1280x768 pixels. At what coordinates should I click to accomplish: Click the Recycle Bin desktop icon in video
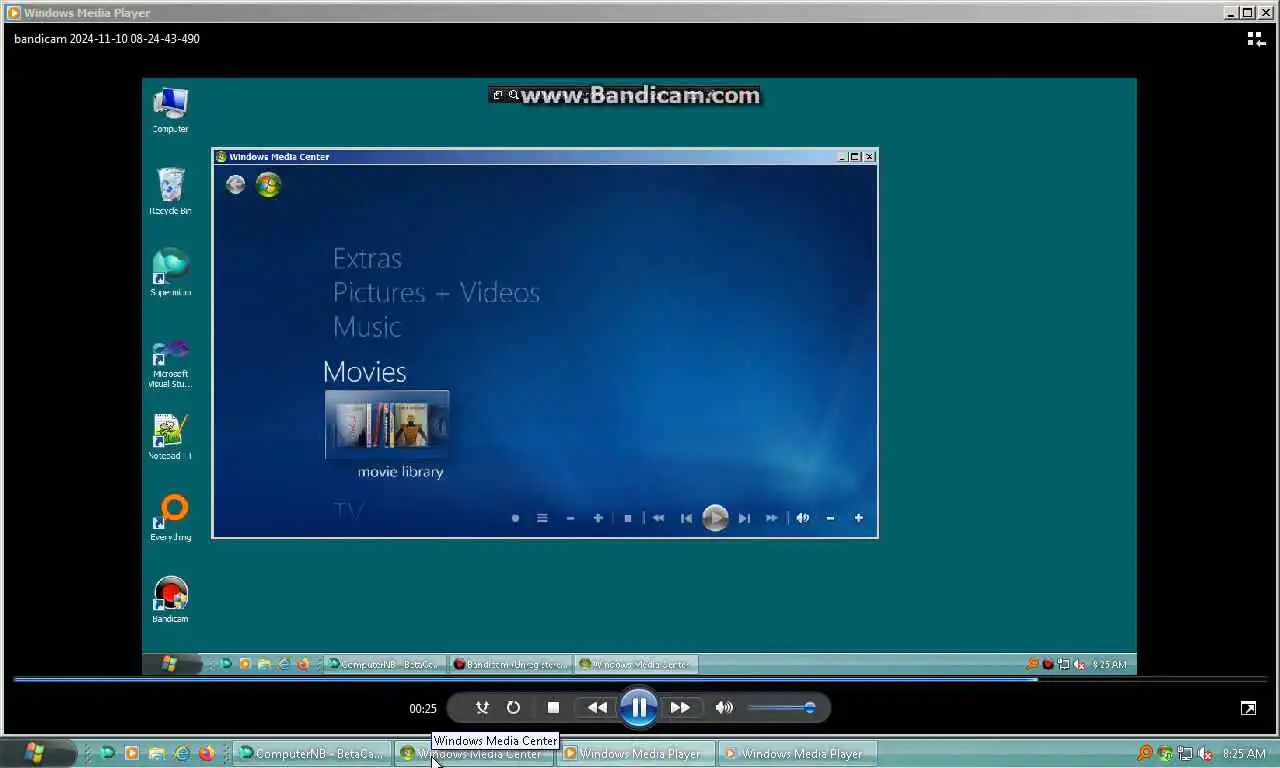coord(170,191)
